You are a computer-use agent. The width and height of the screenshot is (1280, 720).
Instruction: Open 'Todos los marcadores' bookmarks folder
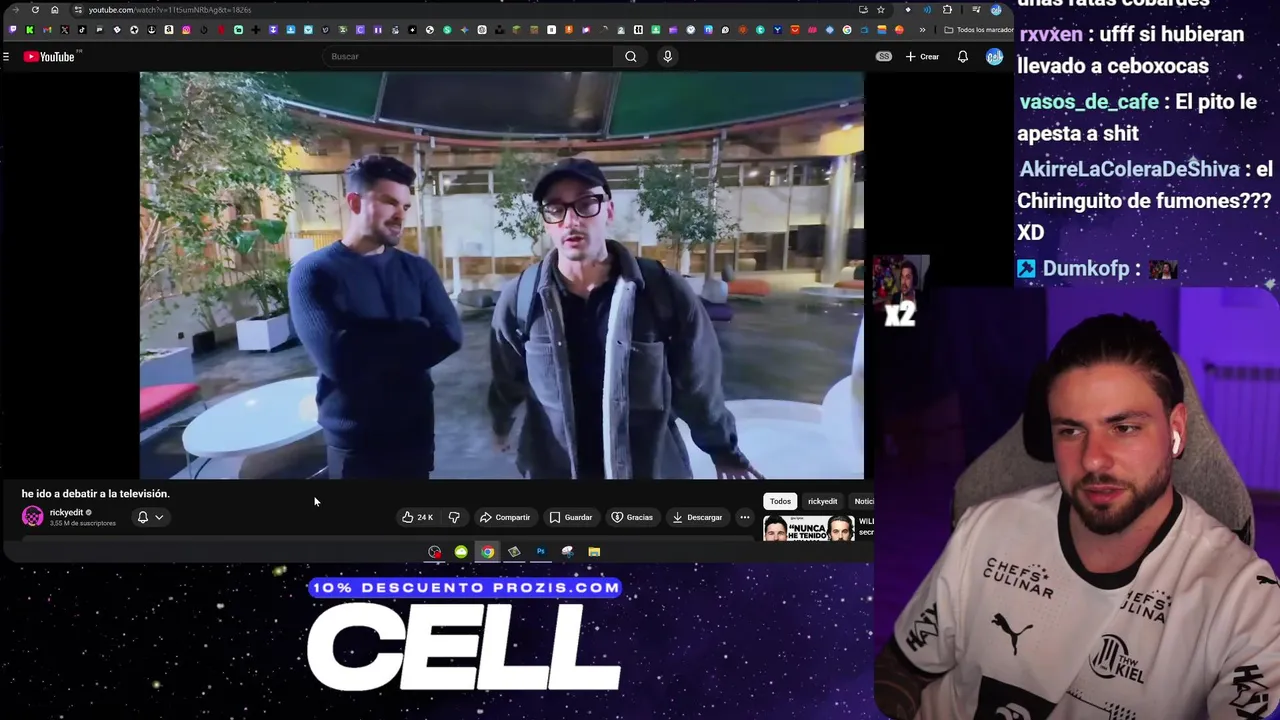(978, 30)
